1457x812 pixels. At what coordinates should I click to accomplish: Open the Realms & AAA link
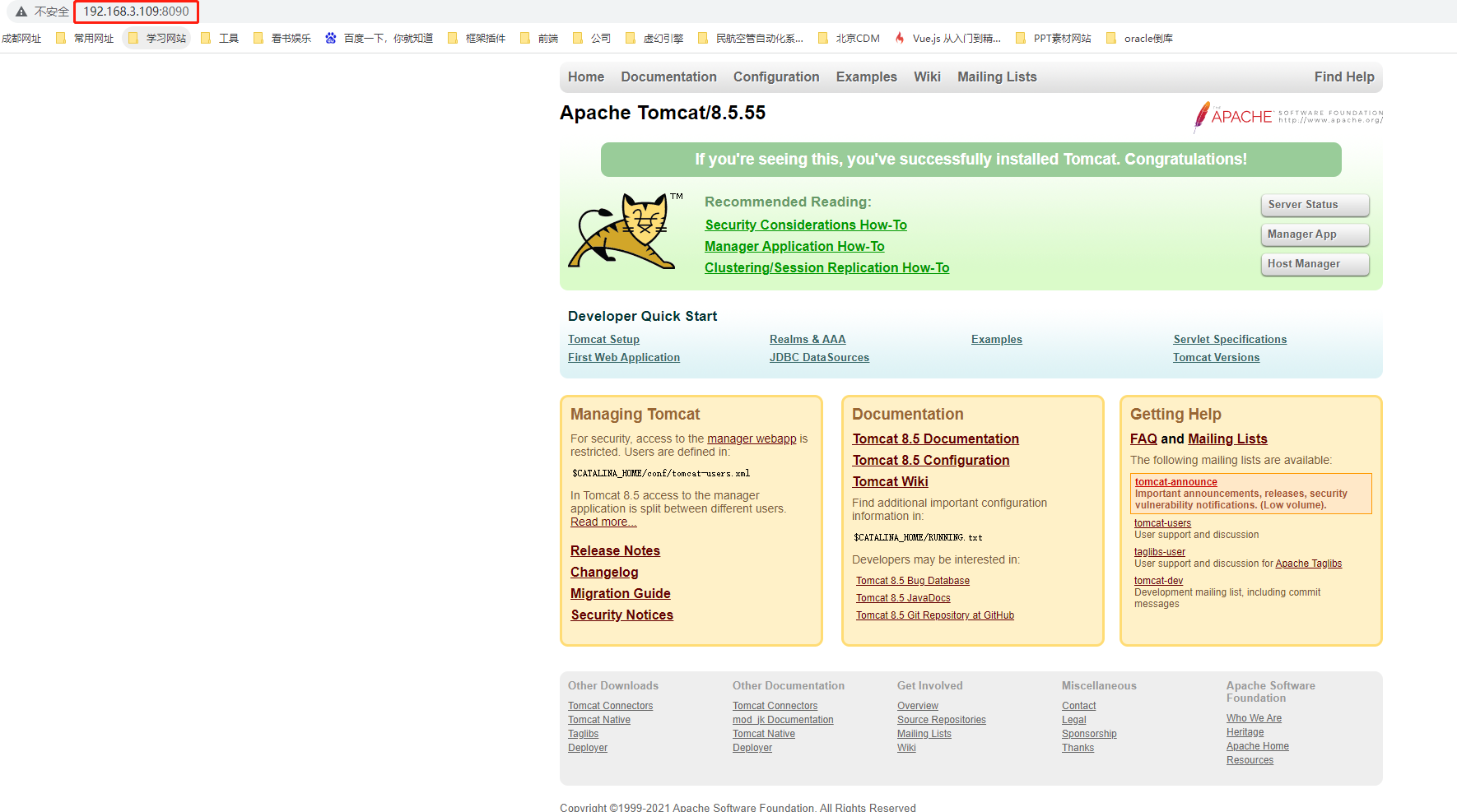pos(808,339)
